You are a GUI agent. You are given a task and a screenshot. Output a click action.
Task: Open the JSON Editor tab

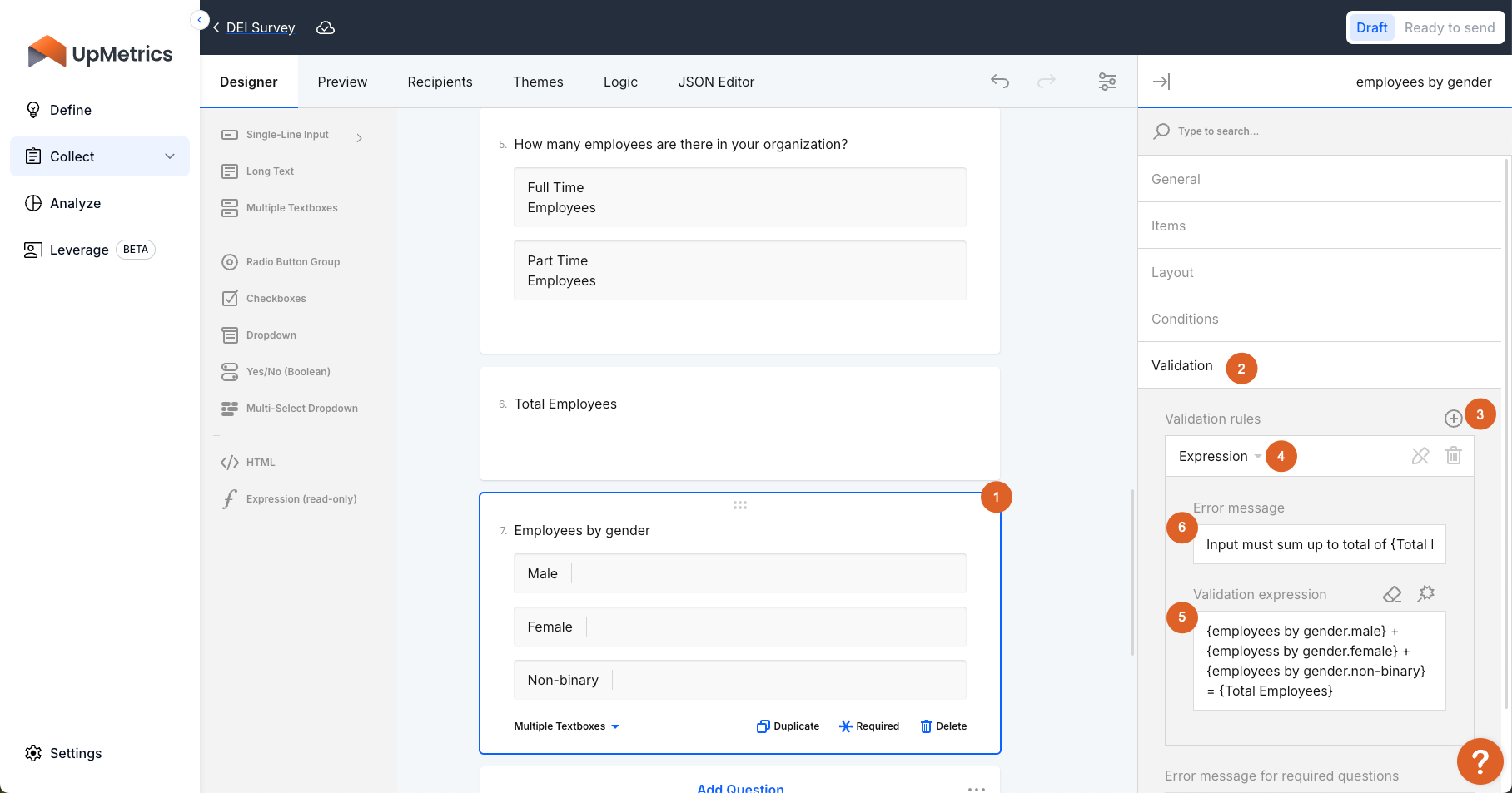[716, 82]
